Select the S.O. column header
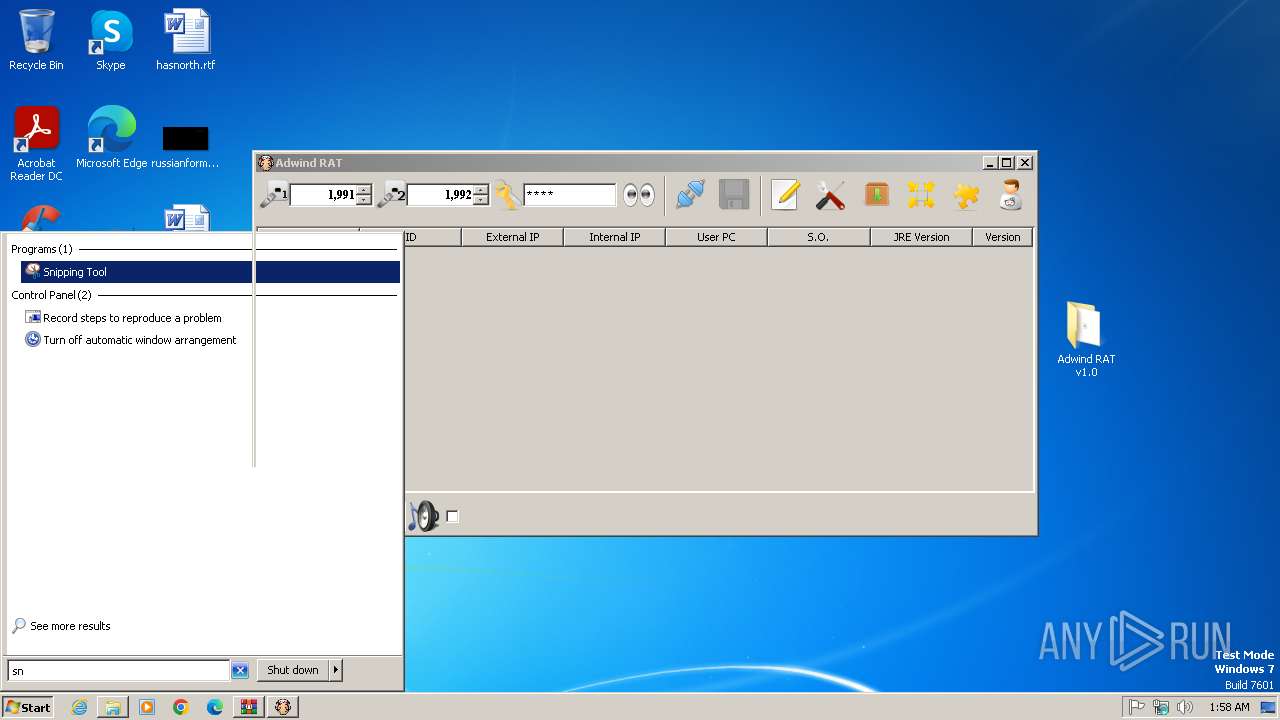The width and height of the screenshot is (1280, 720). [818, 237]
